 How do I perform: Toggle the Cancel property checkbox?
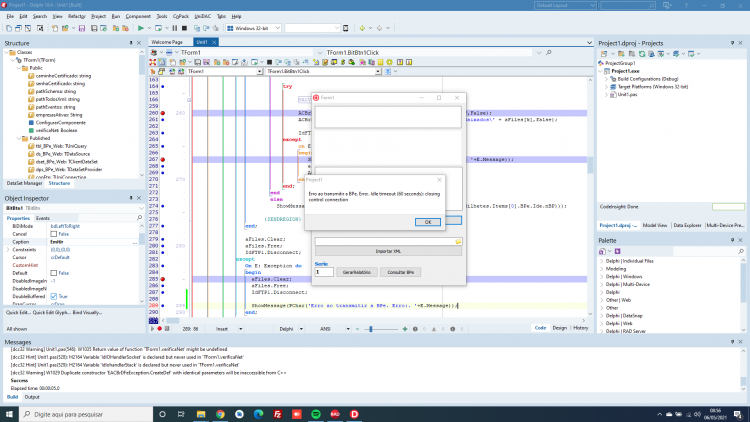54,234
